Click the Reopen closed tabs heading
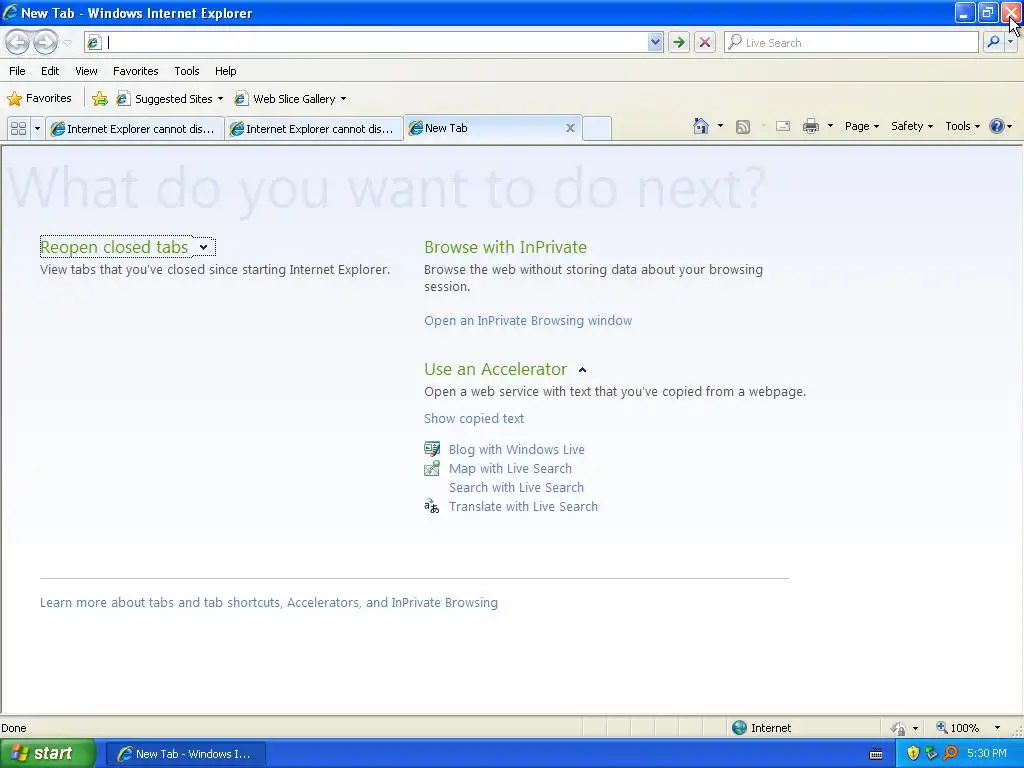The width and height of the screenshot is (1024, 768). tap(114, 247)
